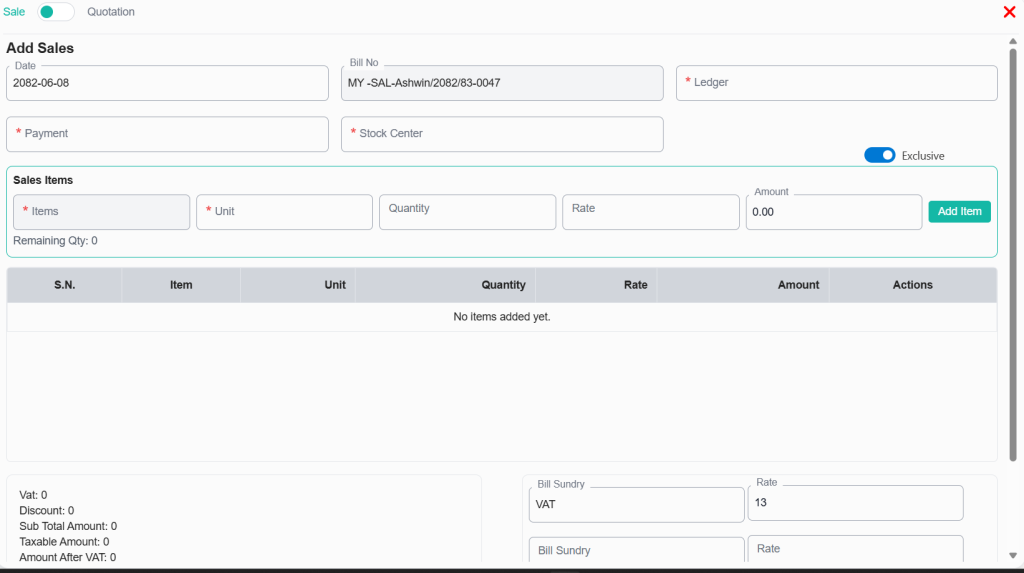Focus the Date input field
The height and width of the screenshot is (573, 1024).
tap(167, 84)
